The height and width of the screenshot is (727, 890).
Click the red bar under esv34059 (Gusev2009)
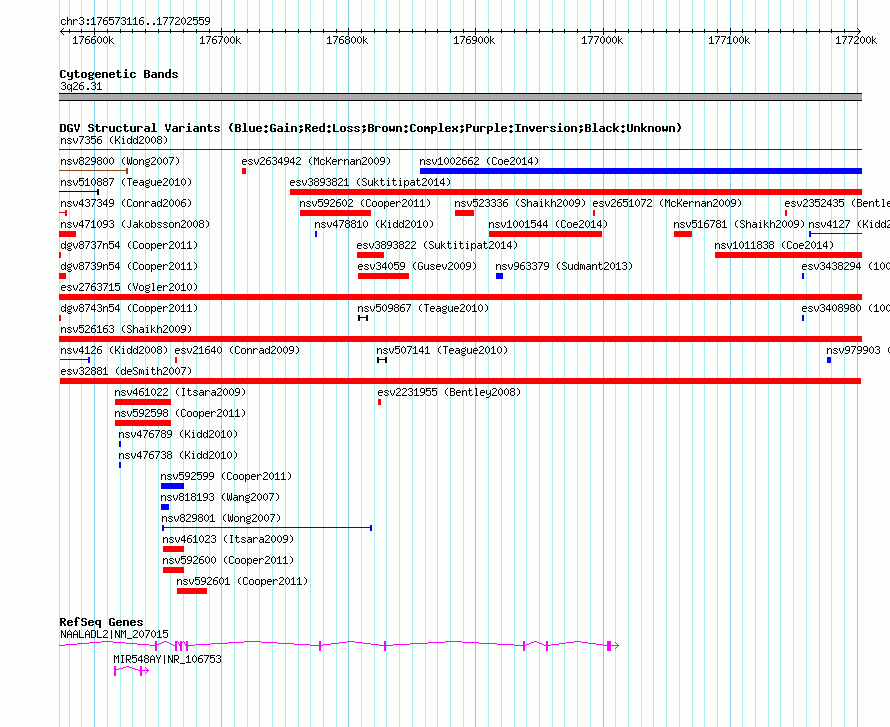383,276
